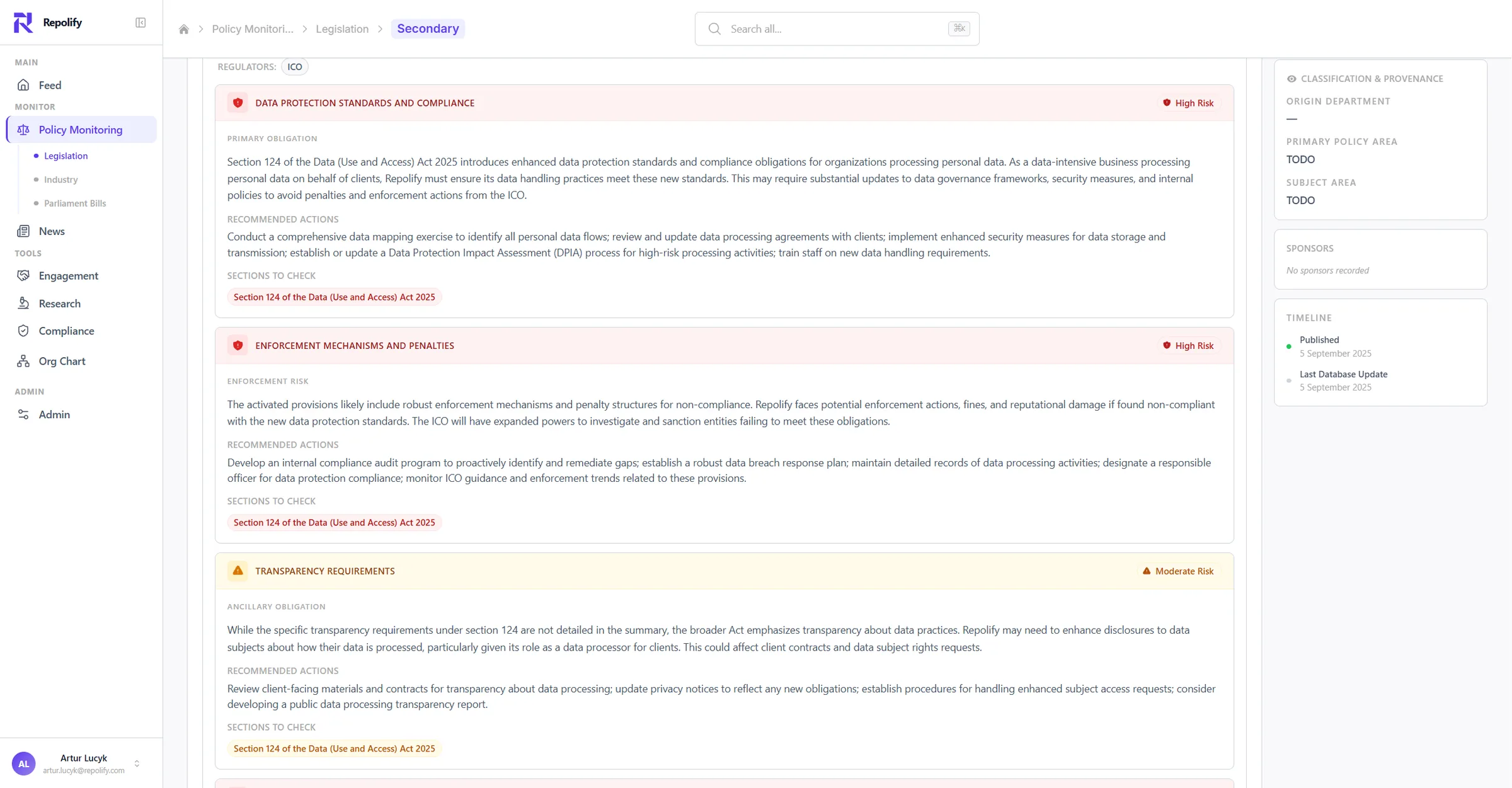1512x788 pixels.
Task: Click shield icon beside Data Protection Standards
Action: (238, 103)
